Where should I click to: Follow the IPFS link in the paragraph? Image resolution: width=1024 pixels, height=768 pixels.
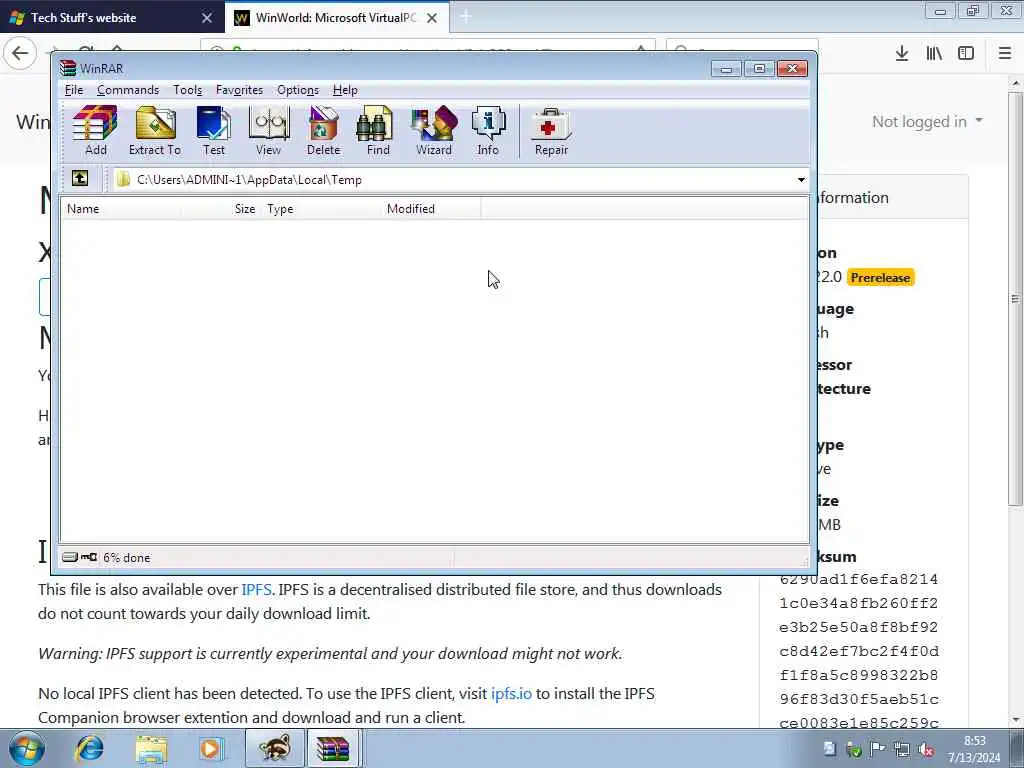tap(256, 590)
